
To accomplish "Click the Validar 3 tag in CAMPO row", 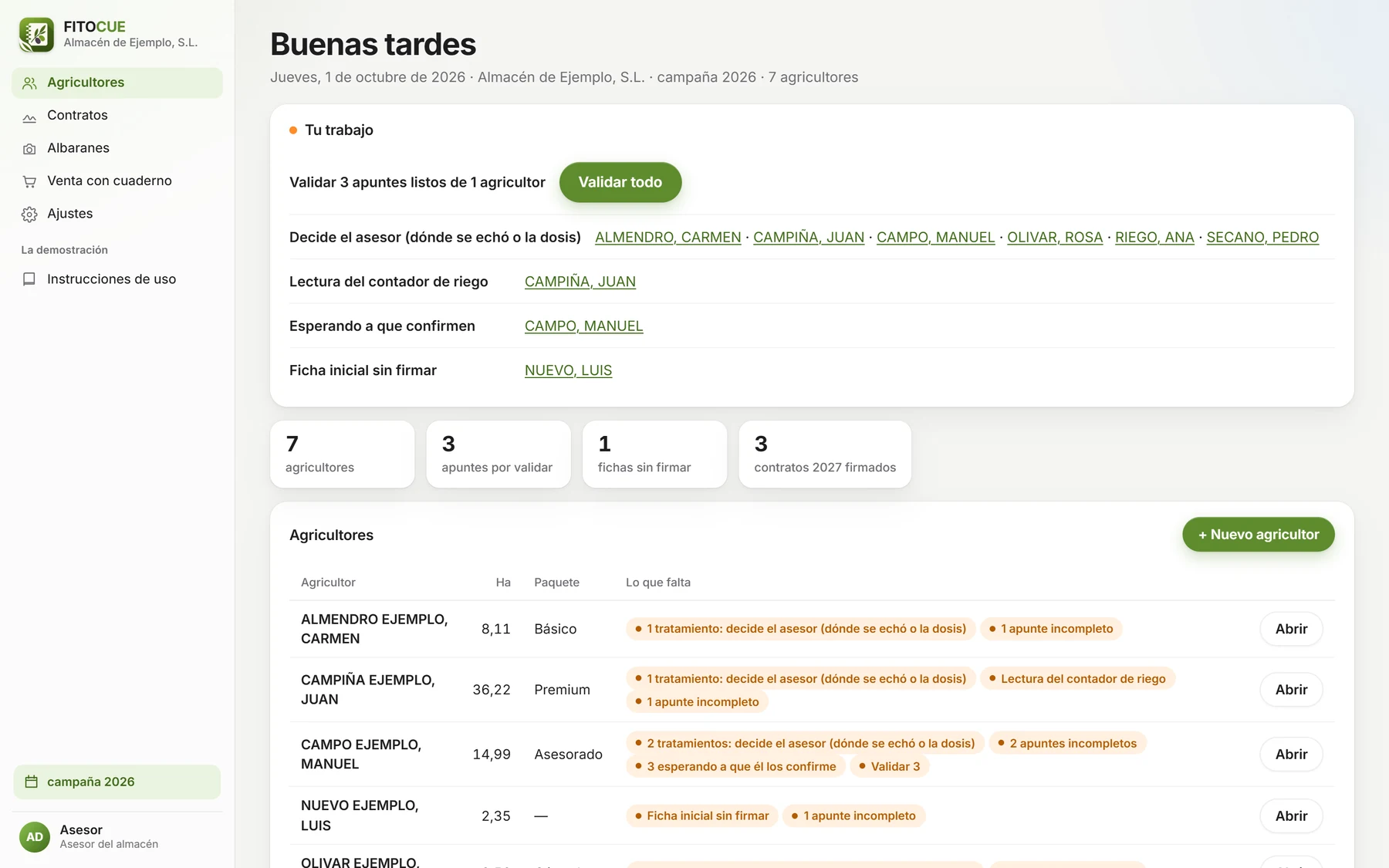I will point(889,766).
